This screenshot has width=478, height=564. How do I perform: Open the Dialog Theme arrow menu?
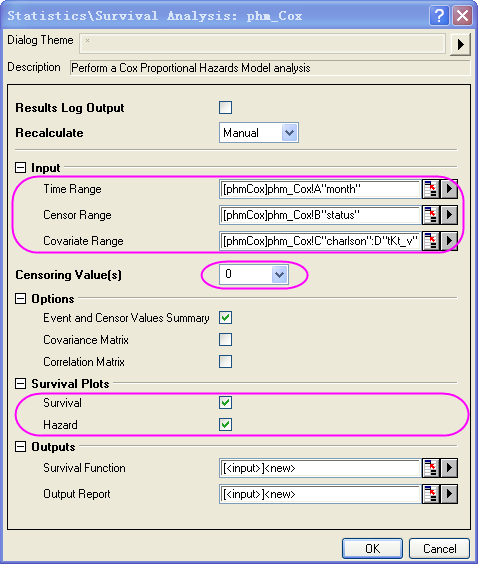click(460, 45)
